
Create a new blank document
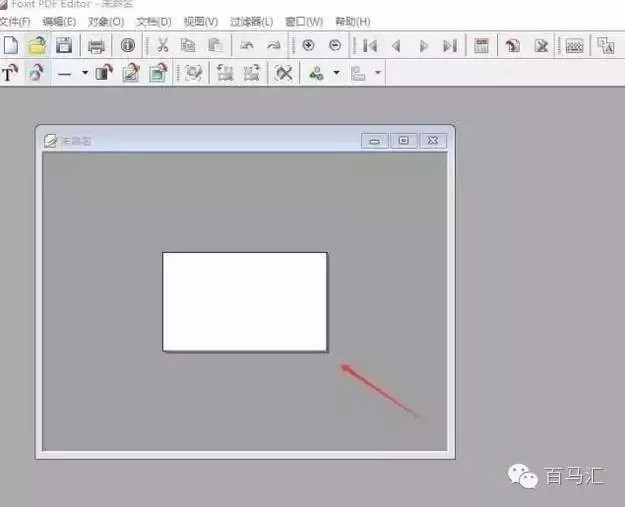[x=11, y=45]
